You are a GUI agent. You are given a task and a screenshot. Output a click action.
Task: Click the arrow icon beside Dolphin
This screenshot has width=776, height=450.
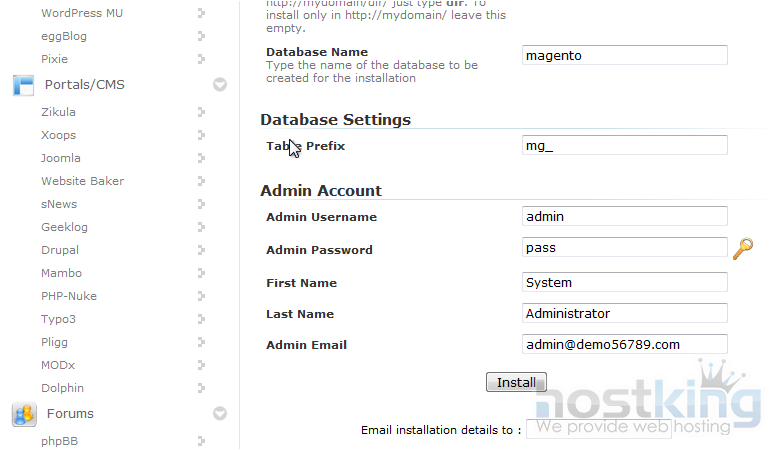(201, 388)
